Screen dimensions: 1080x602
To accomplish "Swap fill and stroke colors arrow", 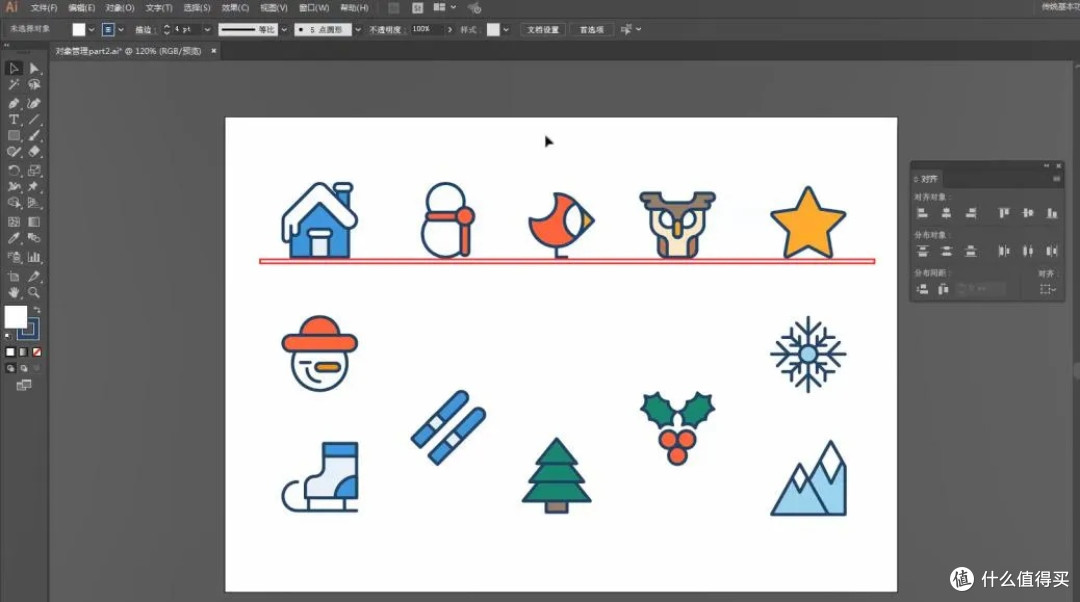I will tap(37, 310).
